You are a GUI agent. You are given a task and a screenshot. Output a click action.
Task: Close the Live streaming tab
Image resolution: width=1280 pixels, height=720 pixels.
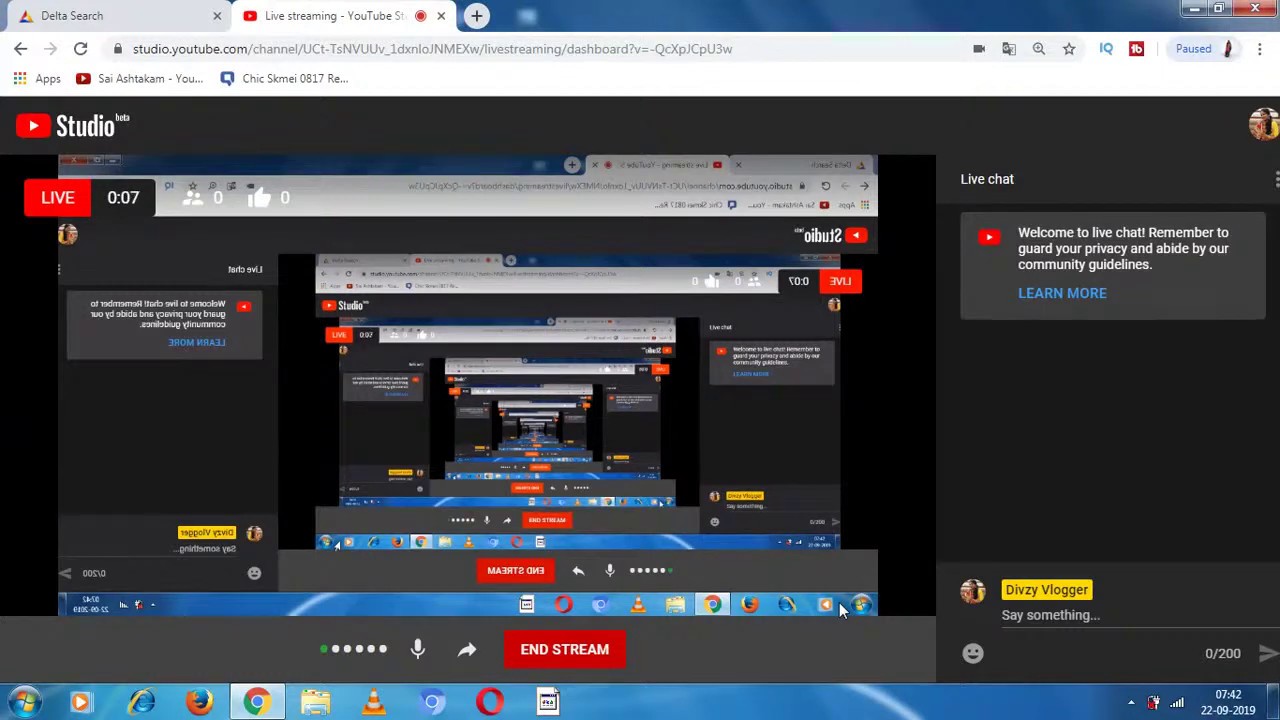(441, 16)
